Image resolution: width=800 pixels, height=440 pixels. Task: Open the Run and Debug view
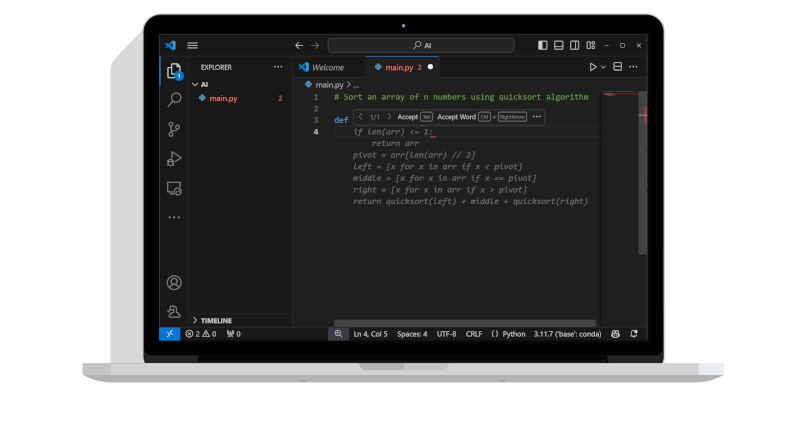174,158
